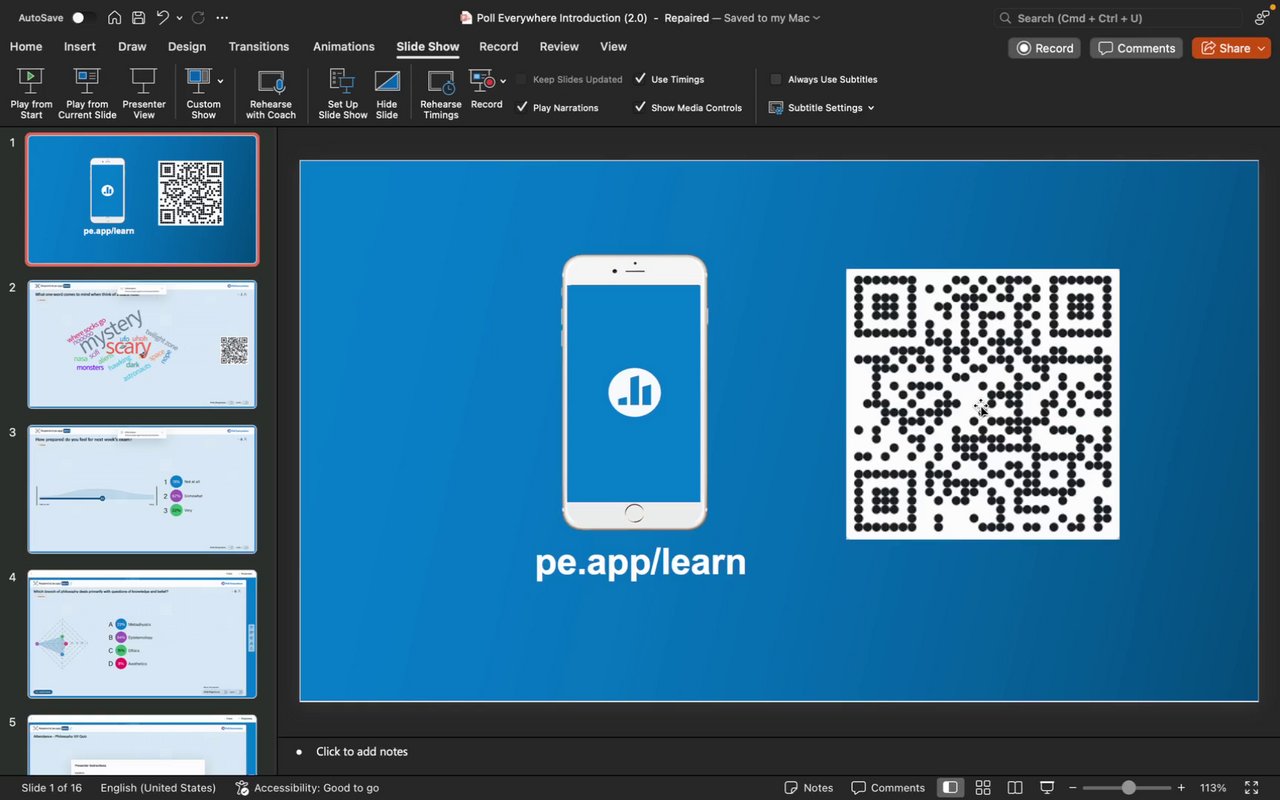Click the ribbon Record slide show icon

click(x=482, y=81)
